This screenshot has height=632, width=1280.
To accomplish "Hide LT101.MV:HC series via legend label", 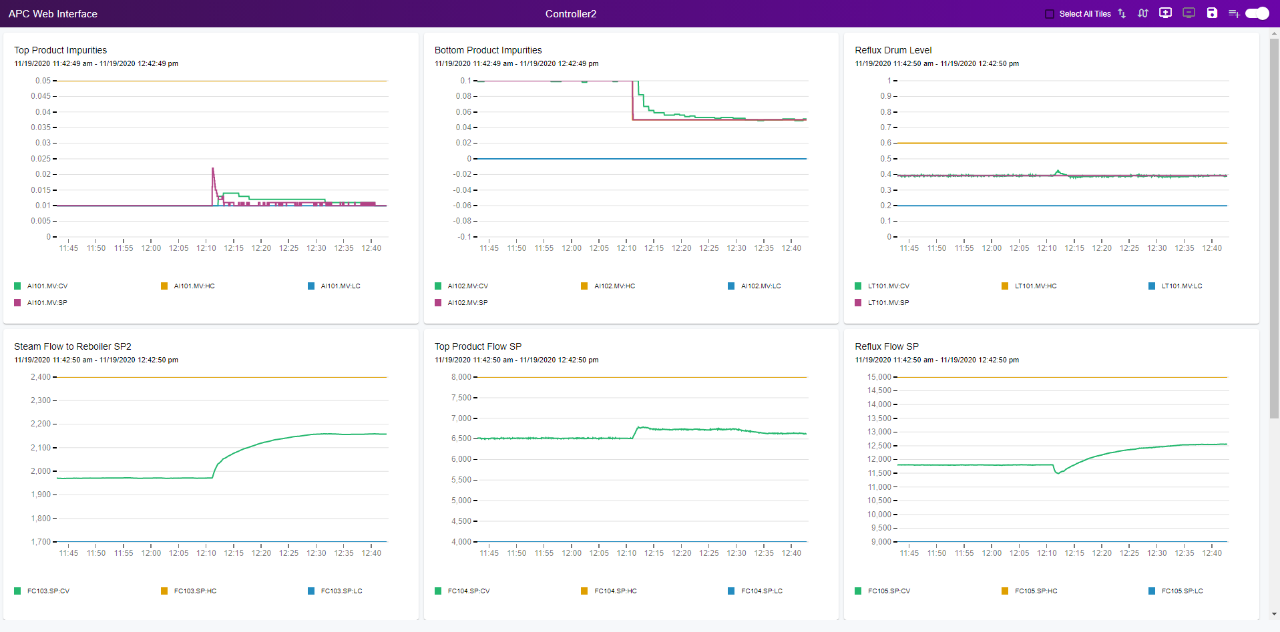I will click(1035, 286).
